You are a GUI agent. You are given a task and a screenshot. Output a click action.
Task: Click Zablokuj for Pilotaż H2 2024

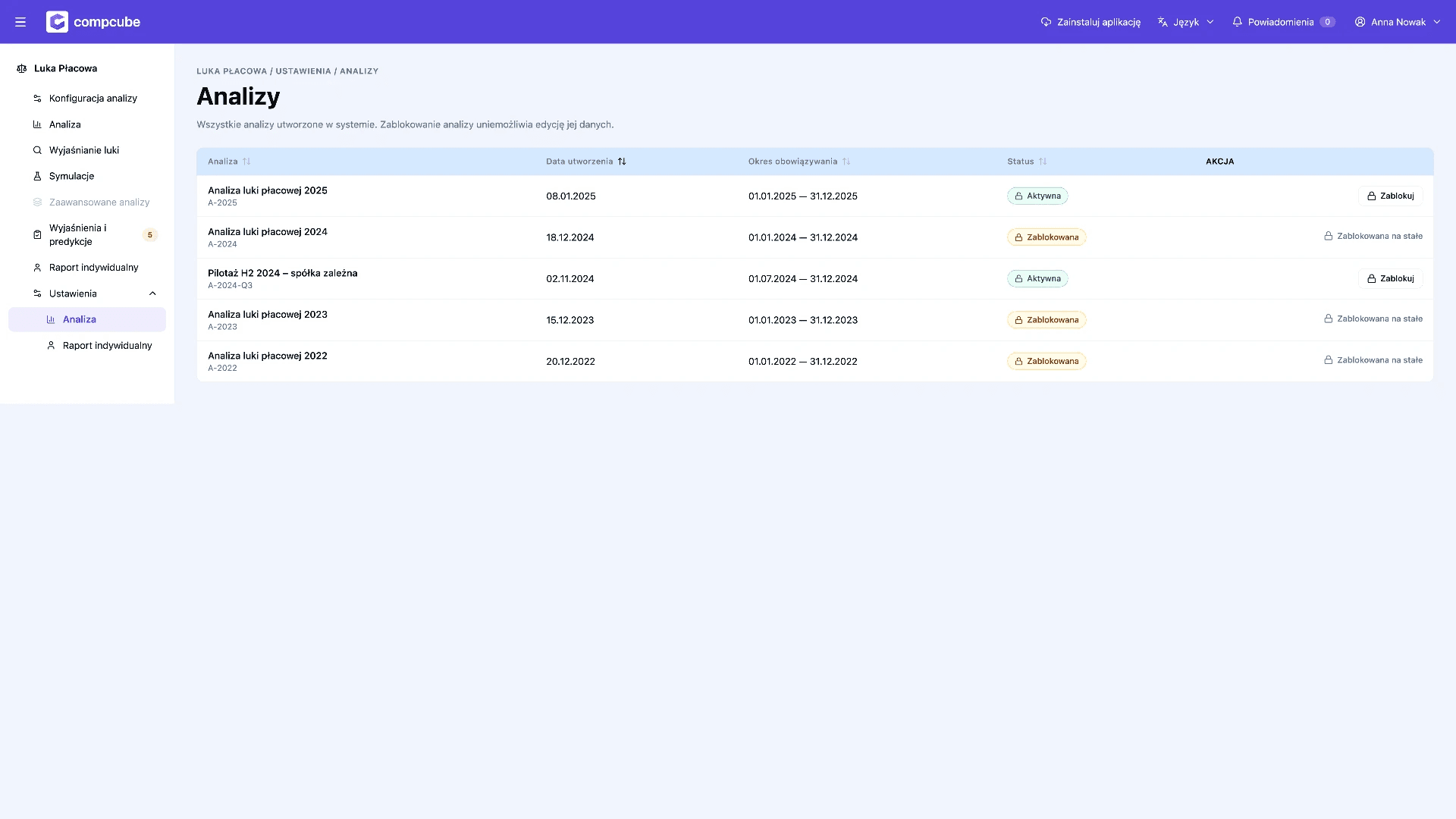point(1390,278)
